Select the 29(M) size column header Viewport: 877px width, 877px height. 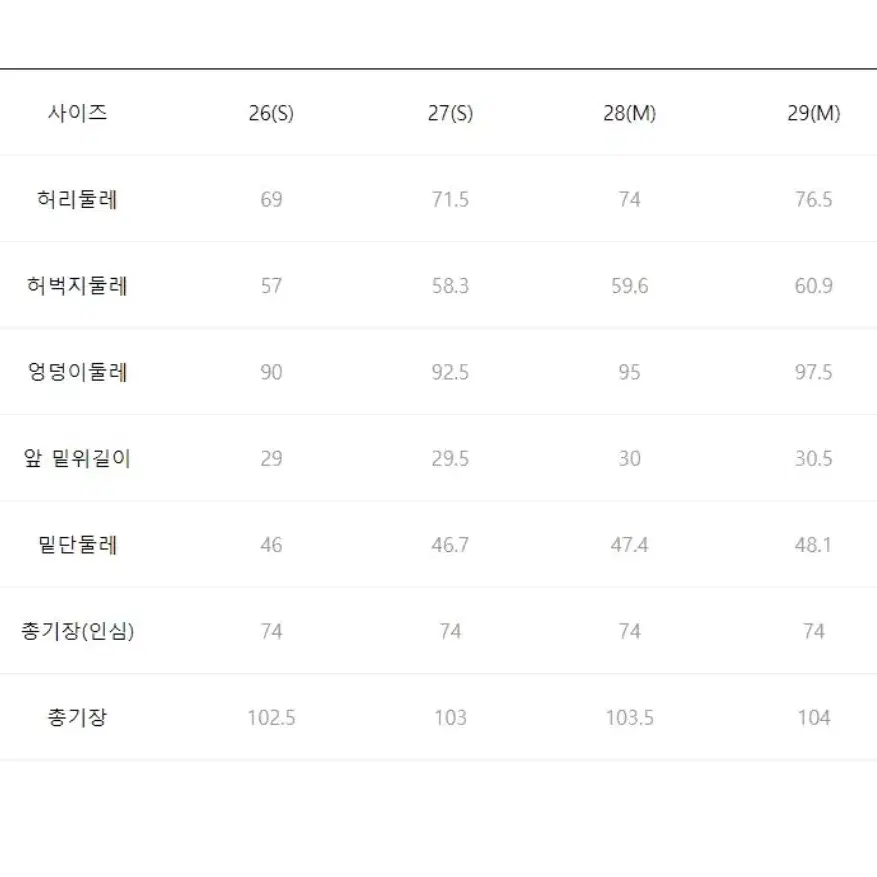[814, 113]
